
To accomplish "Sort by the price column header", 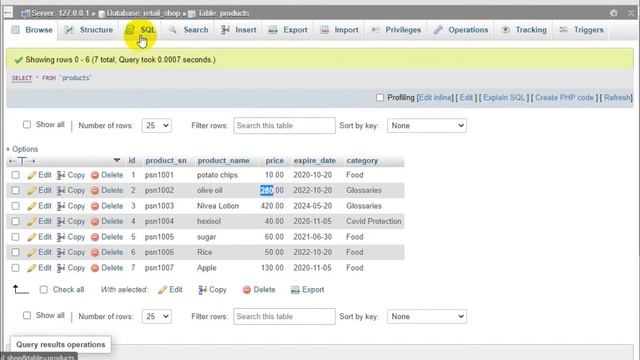I will point(274,160).
